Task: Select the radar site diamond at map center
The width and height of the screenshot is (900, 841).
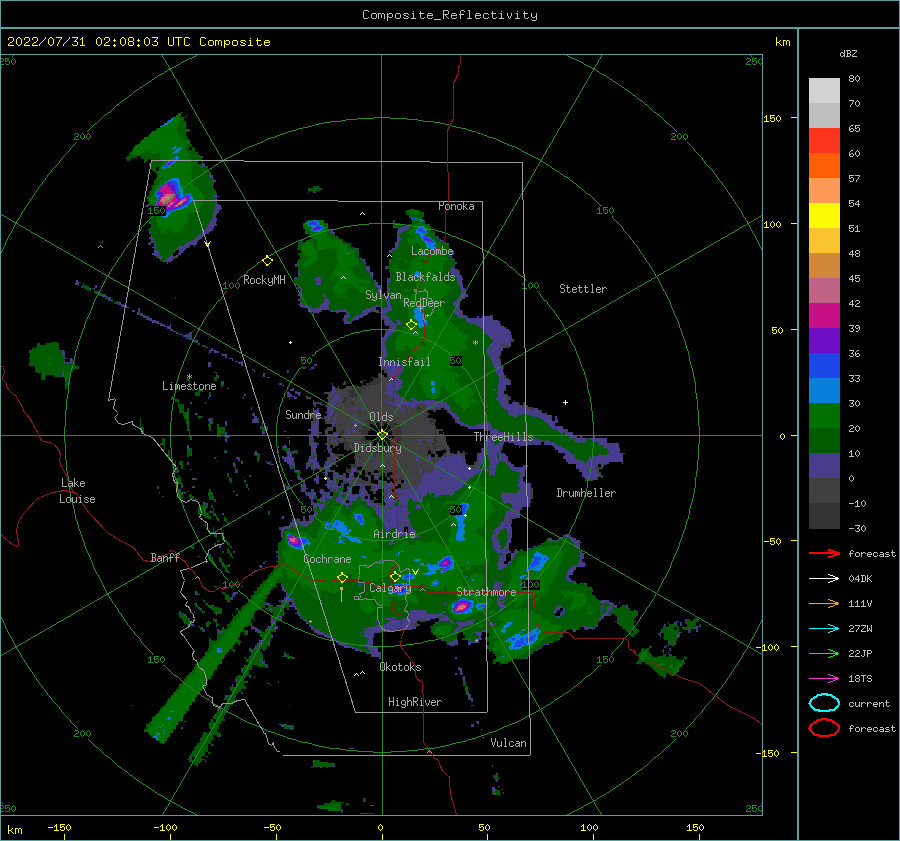Action: click(382, 435)
